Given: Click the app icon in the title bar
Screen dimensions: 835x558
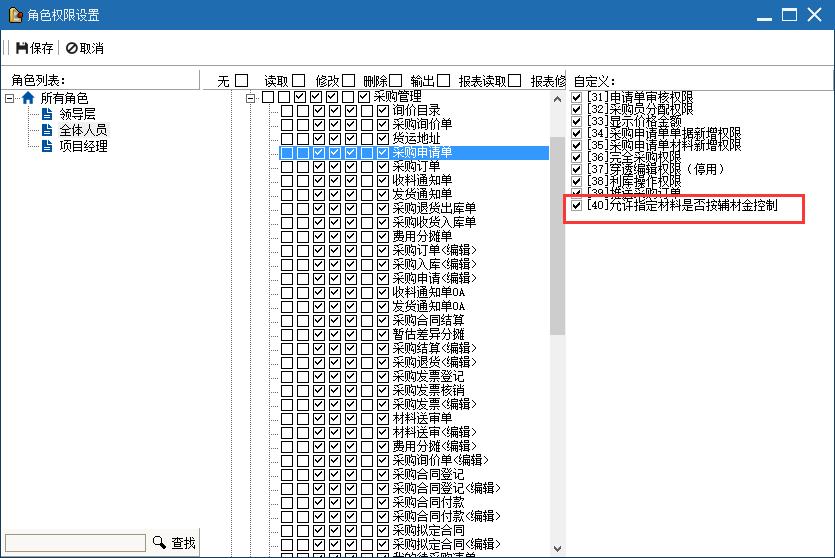Looking at the screenshot, I should click(14, 16).
